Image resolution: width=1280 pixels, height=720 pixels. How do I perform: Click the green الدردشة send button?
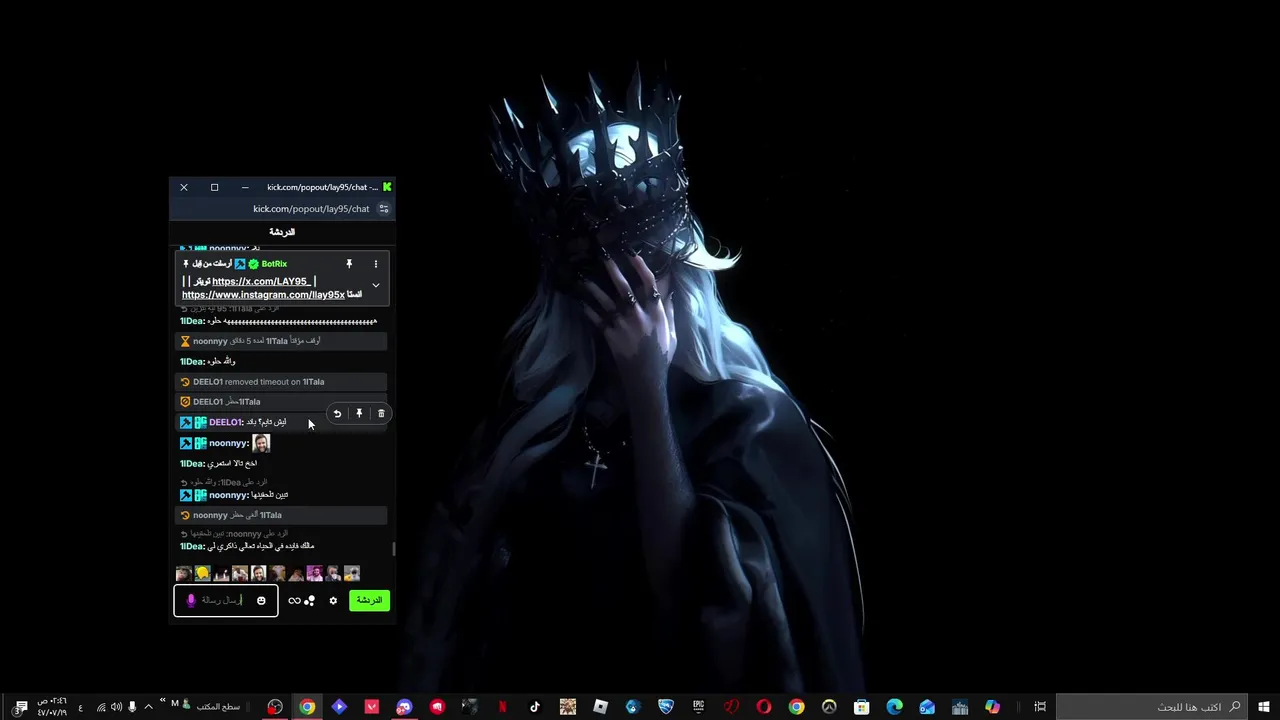[369, 600]
